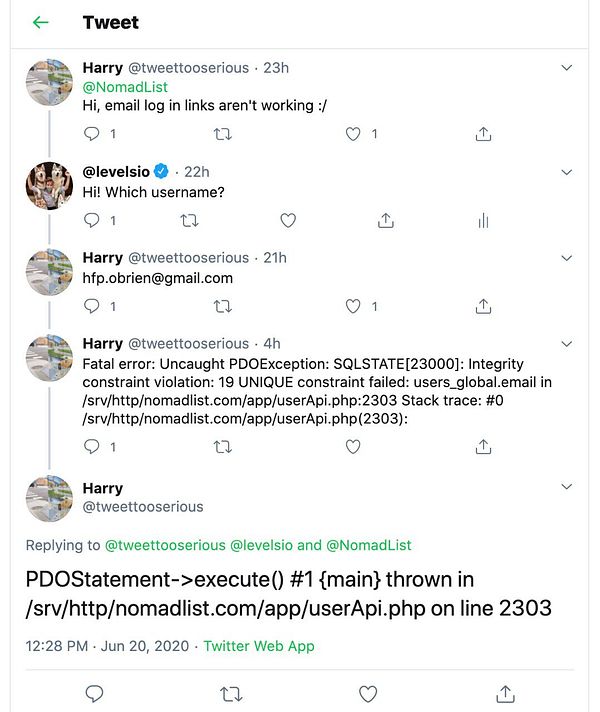This screenshot has width=600, height=712.
Task: Like the "Hi! Which username?" tweet
Action: pos(288,220)
